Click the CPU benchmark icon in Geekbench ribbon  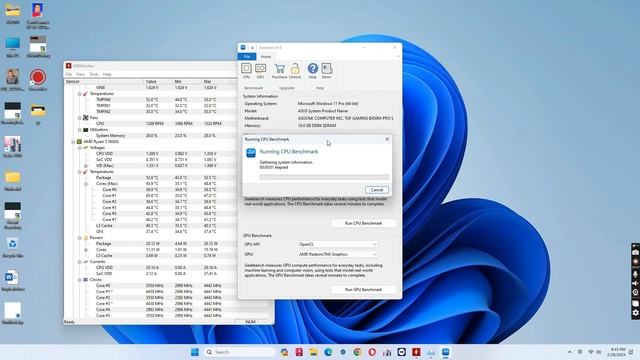[246, 68]
